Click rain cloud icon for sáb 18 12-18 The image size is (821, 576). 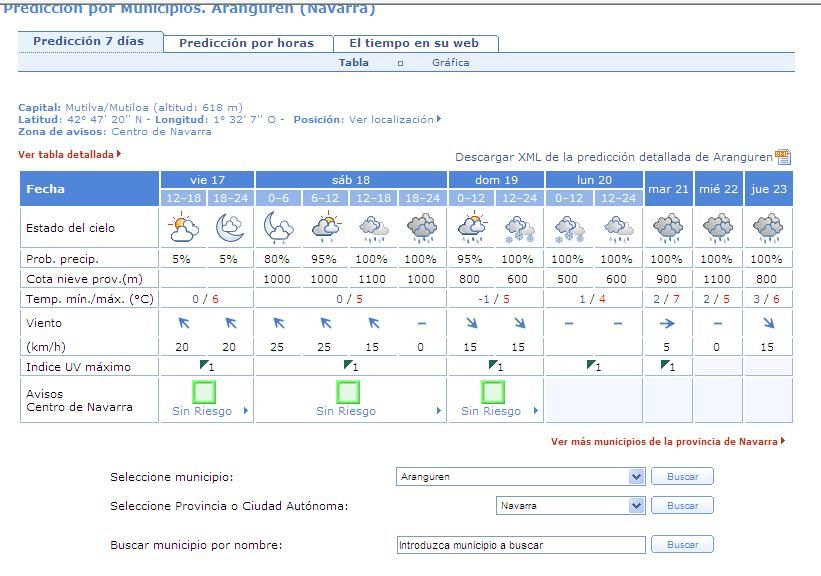[373, 229]
